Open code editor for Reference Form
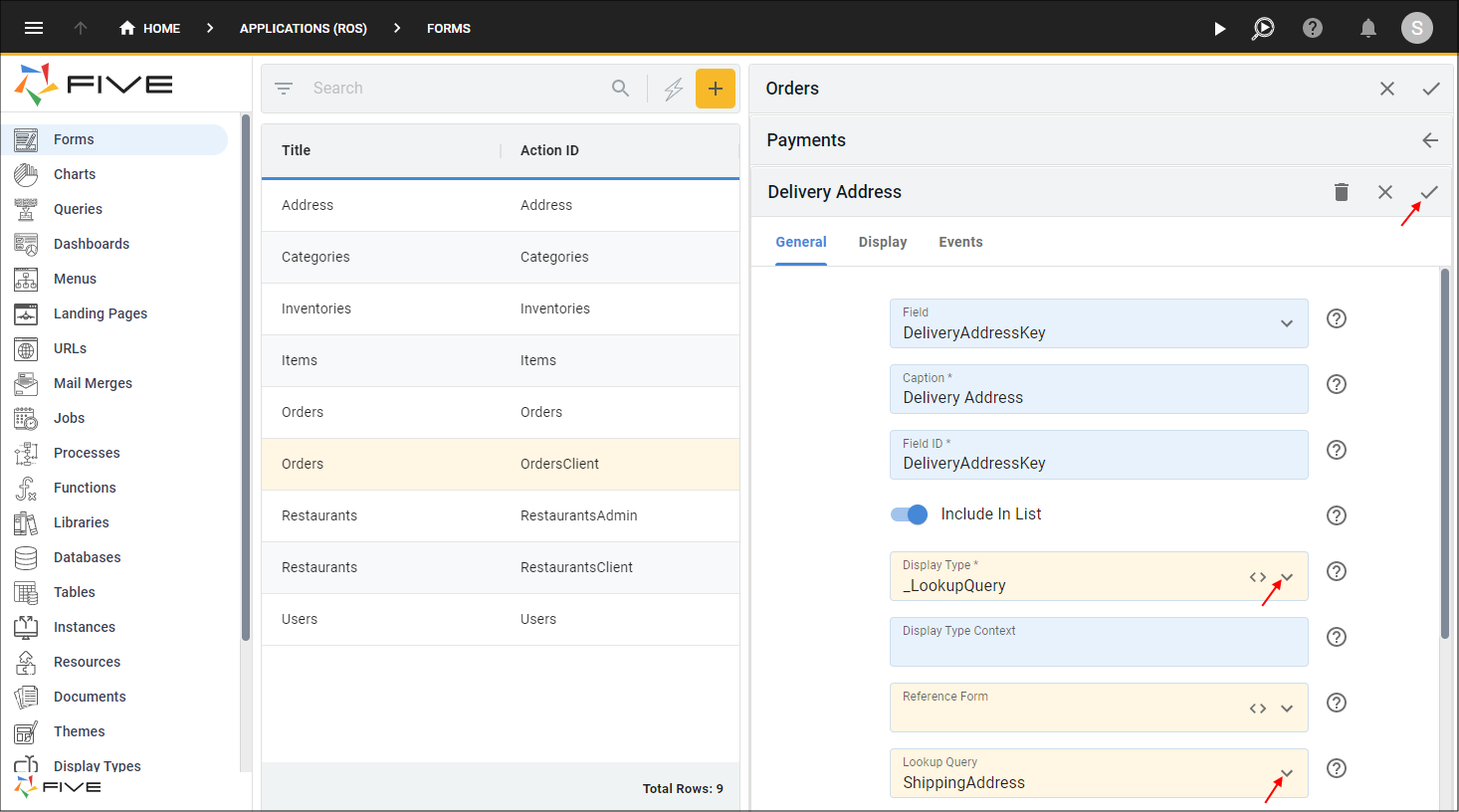The width and height of the screenshot is (1459, 812). (x=1258, y=709)
